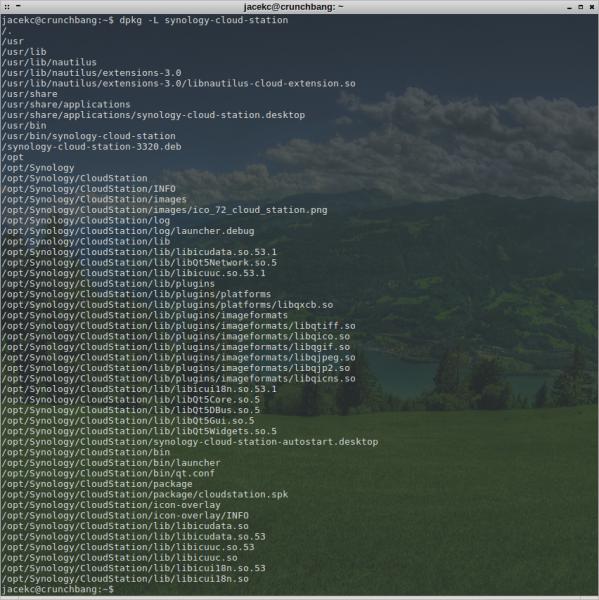Click the libqgif.so line

coord(176,347)
